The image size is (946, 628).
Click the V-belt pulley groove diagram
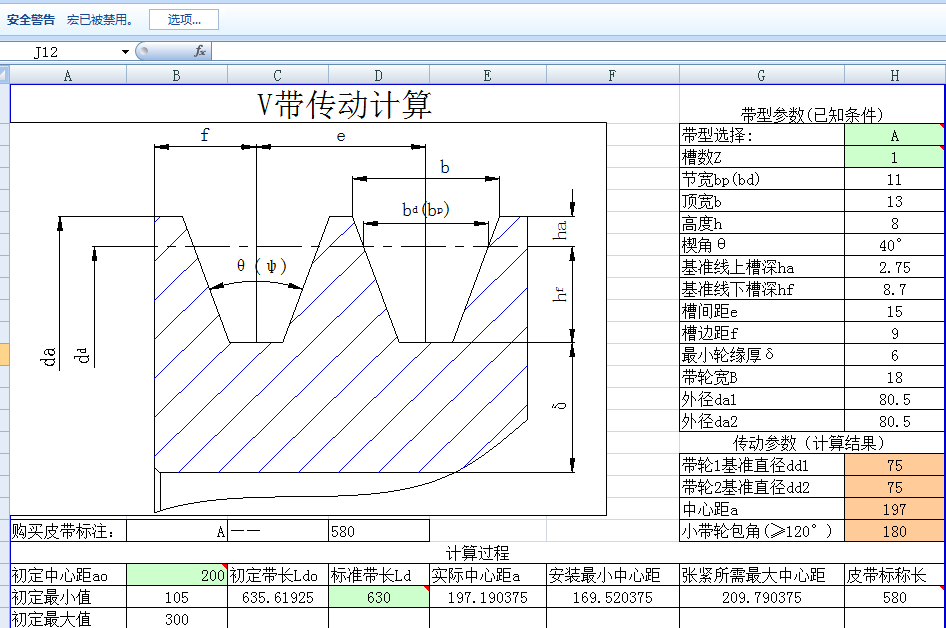(x=308, y=319)
